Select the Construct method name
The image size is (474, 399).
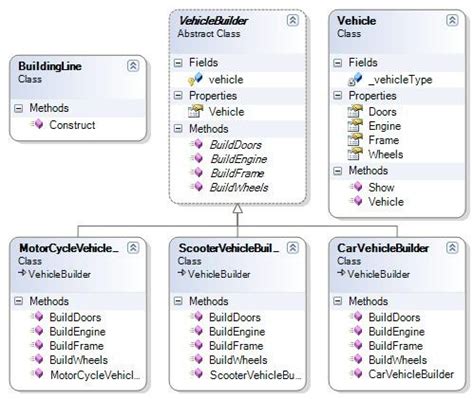tap(72, 125)
